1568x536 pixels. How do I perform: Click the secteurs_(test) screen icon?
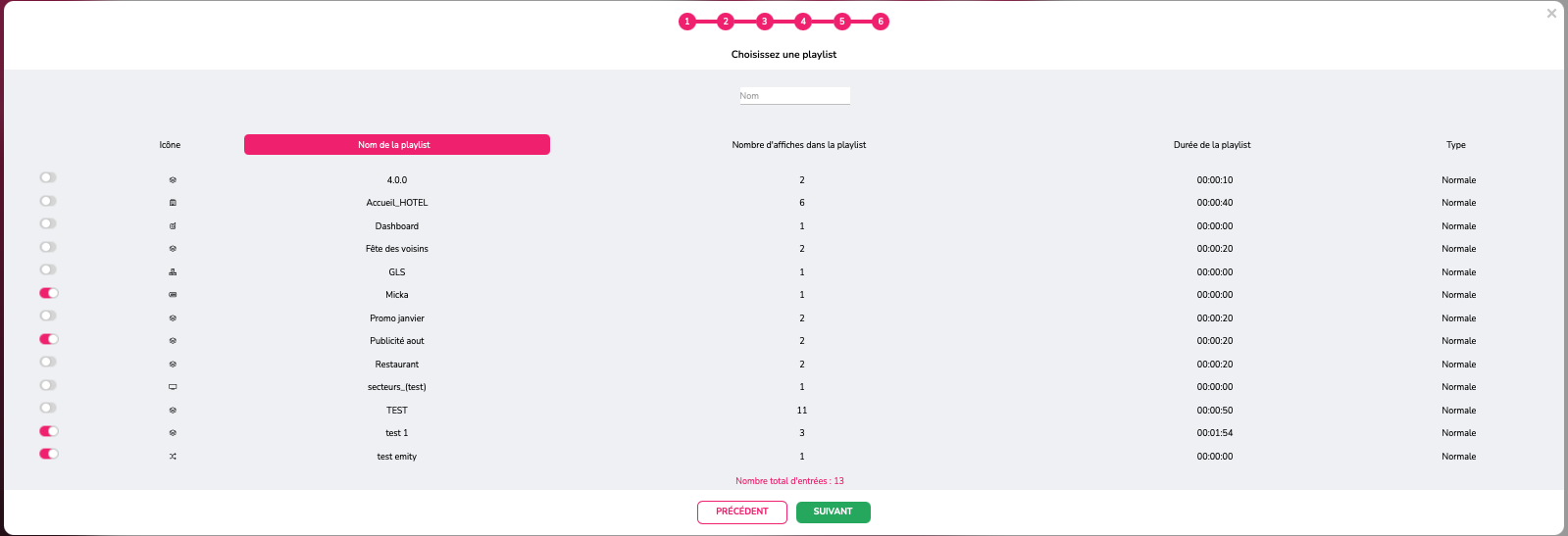pyautogui.click(x=173, y=387)
